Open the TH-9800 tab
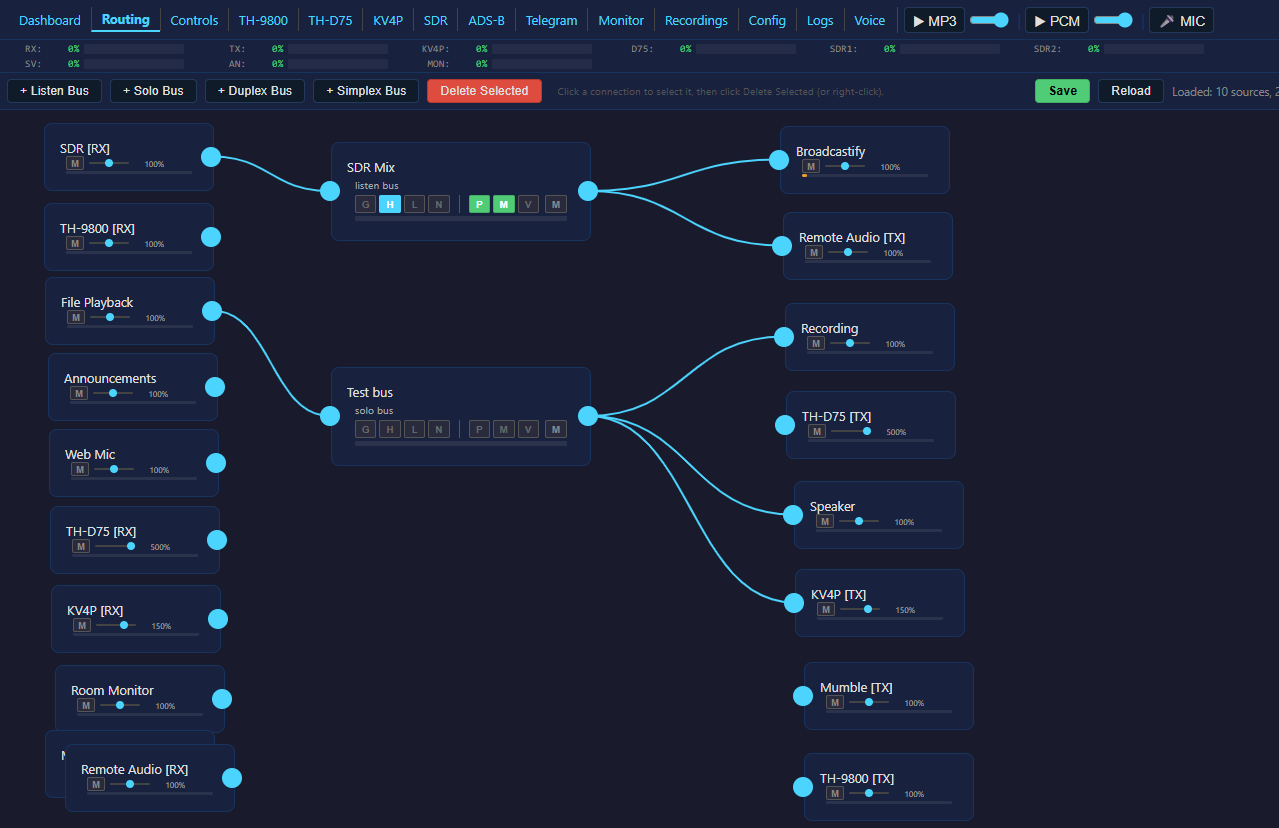The width and height of the screenshot is (1279, 828). [x=263, y=20]
